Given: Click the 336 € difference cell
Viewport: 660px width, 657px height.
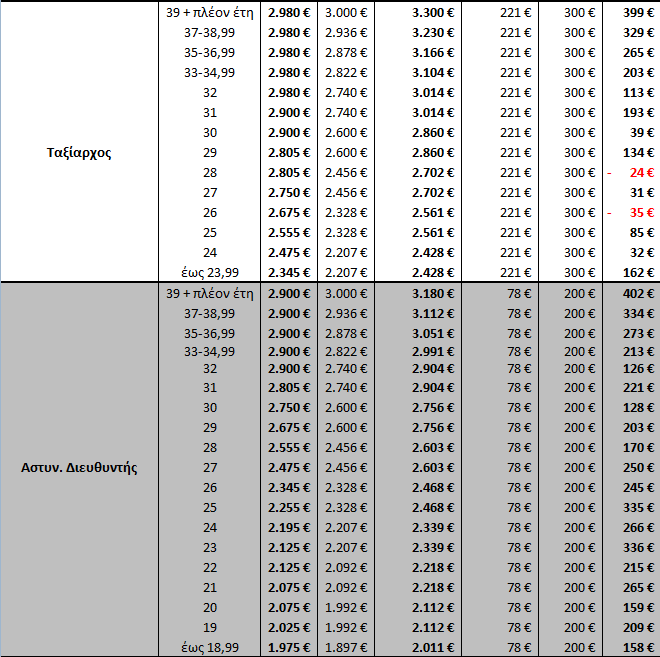Looking at the screenshot, I should 633,548.
